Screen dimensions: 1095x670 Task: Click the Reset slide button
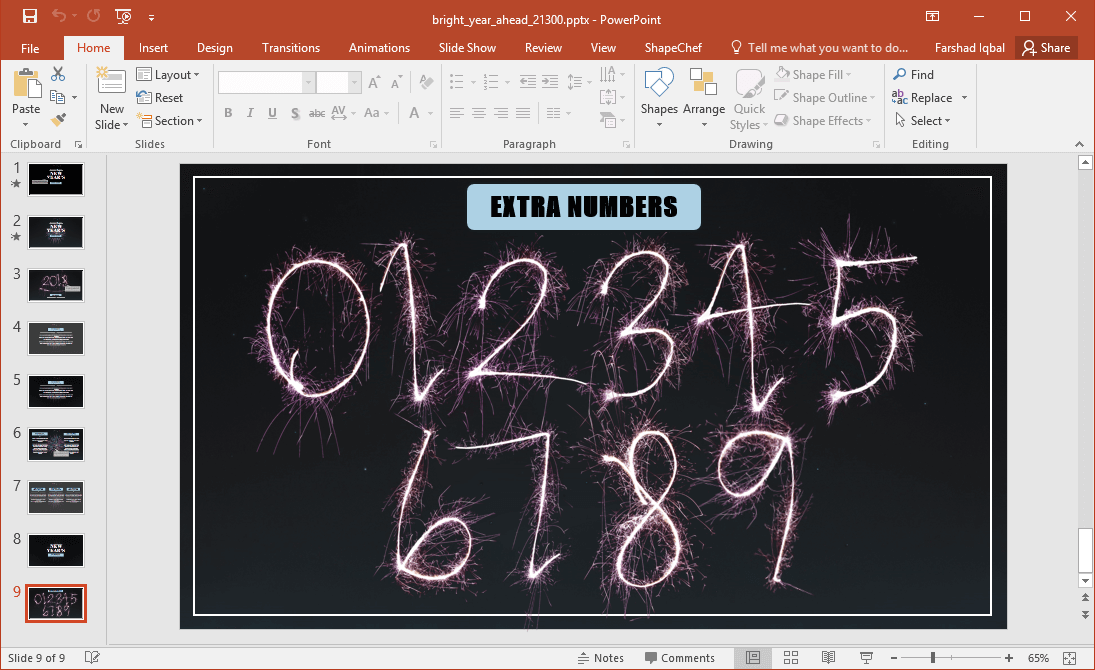coord(160,98)
